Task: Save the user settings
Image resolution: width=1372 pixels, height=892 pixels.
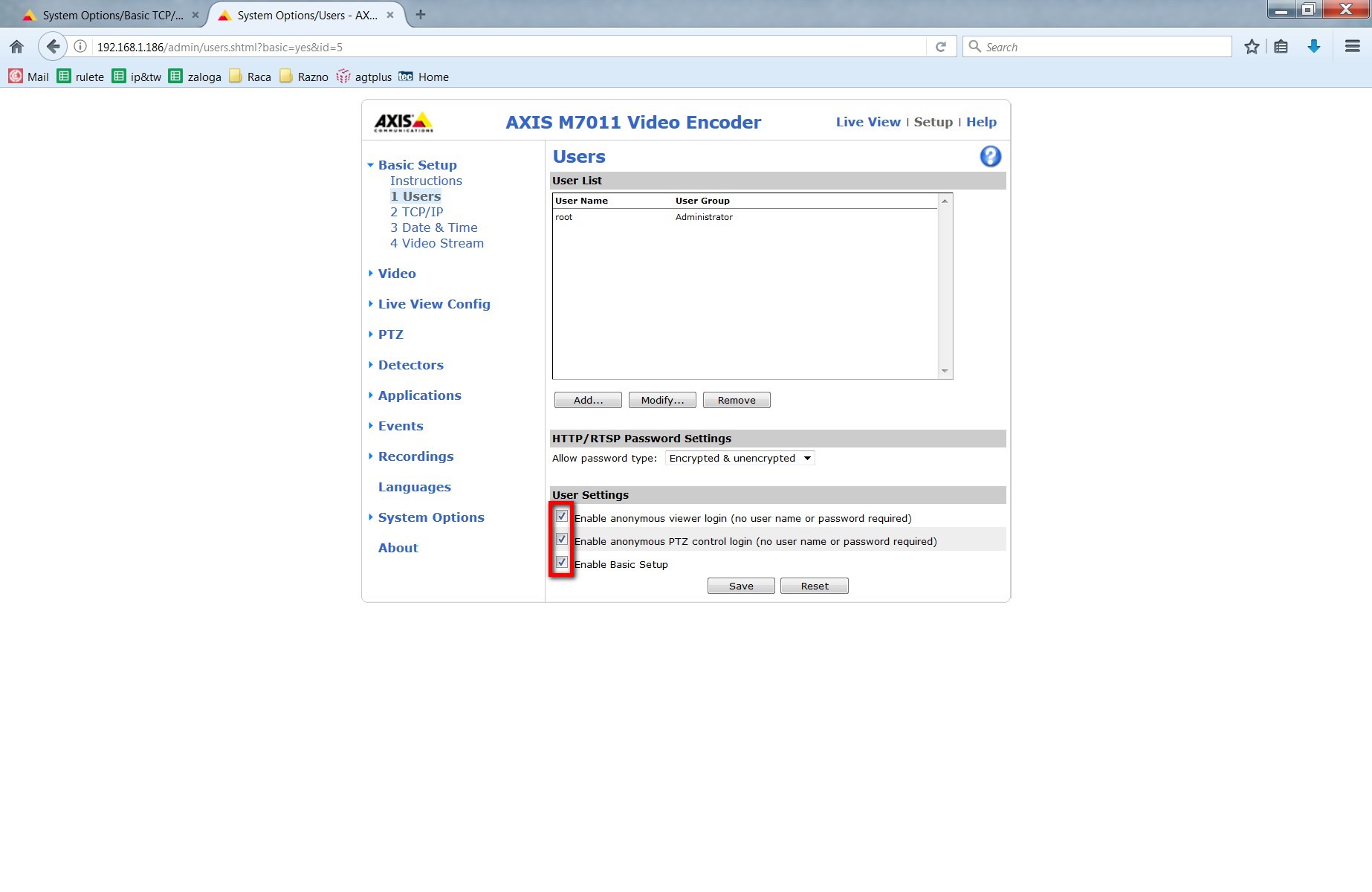Action: coord(741,586)
